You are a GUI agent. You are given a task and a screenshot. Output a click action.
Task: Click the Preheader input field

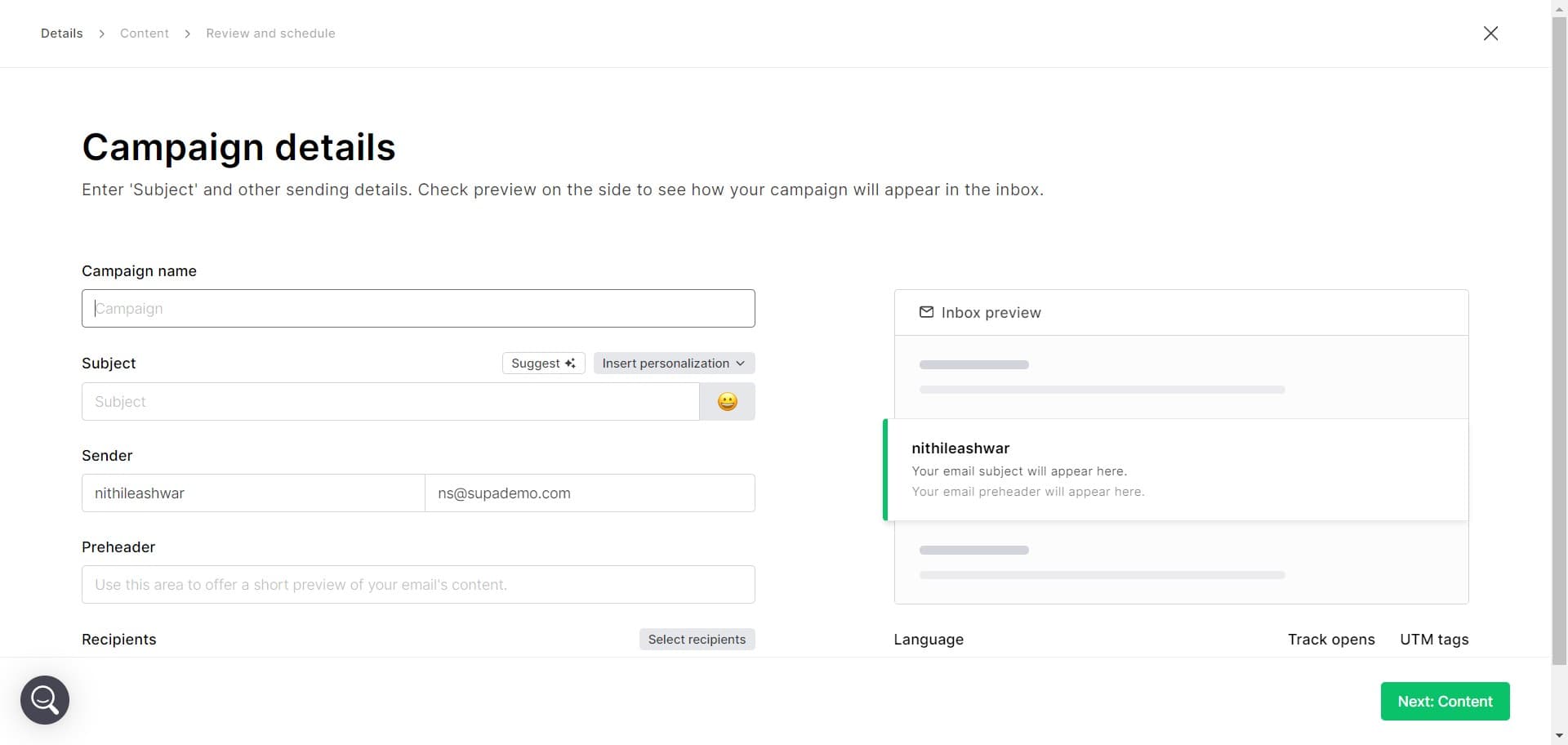pos(417,584)
